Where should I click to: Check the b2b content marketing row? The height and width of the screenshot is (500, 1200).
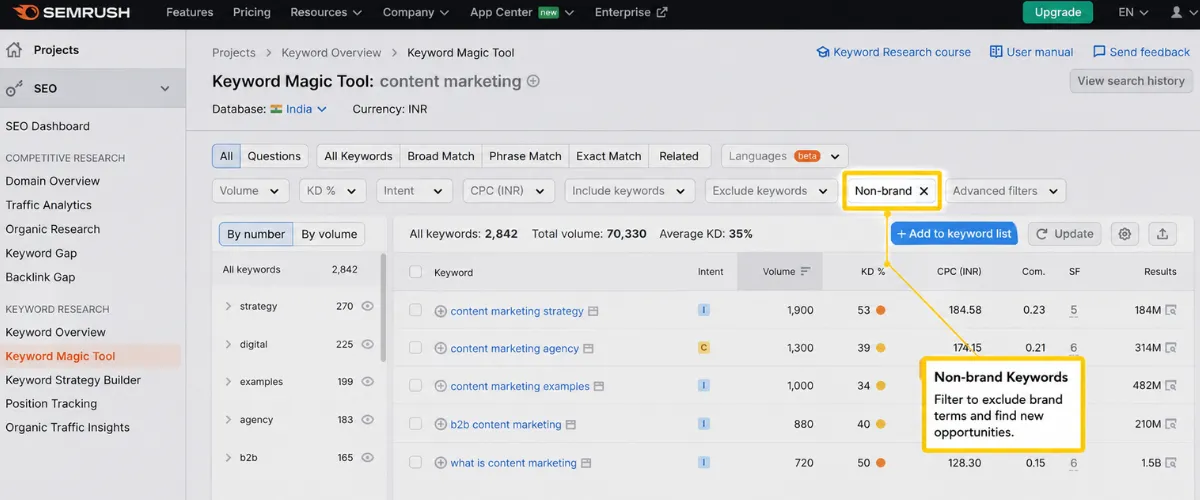pos(416,425)
